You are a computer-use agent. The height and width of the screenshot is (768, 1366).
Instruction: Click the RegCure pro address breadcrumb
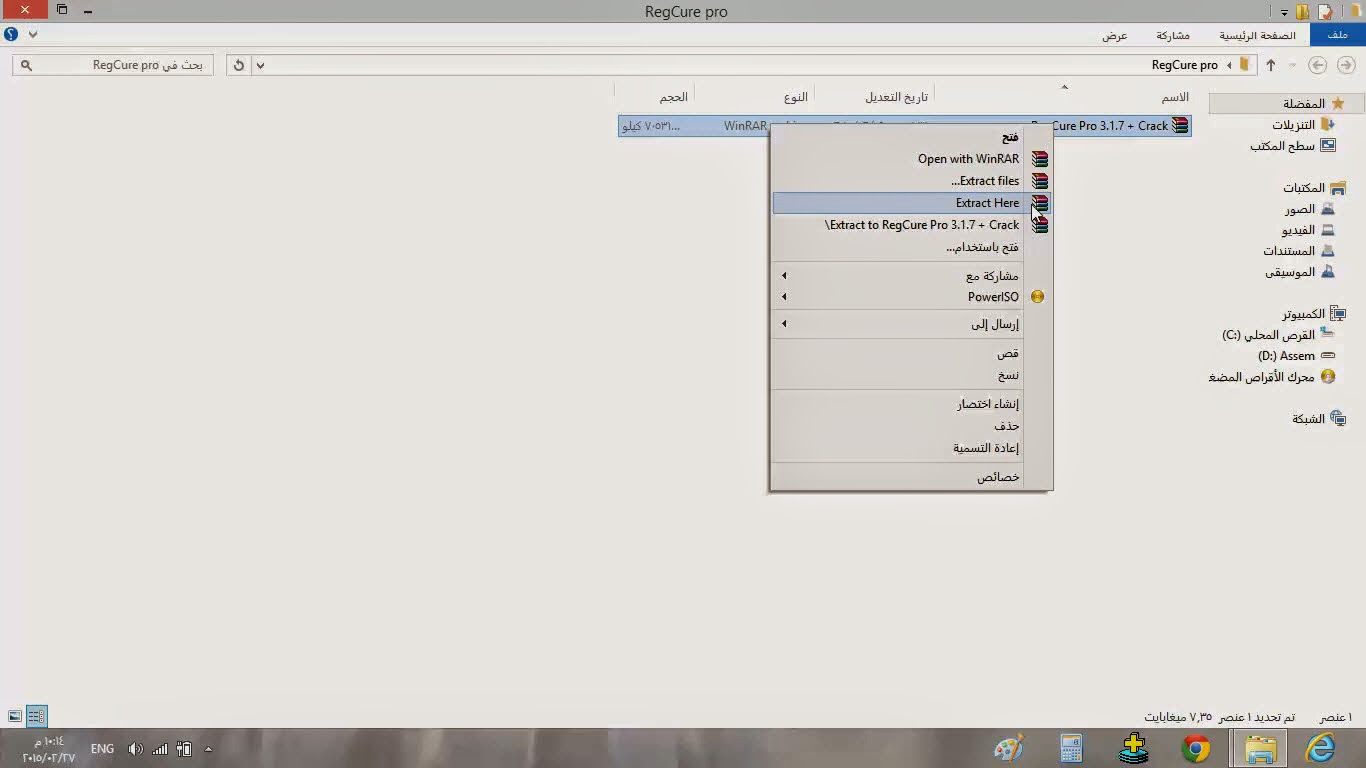click(x=1184, y=65)
